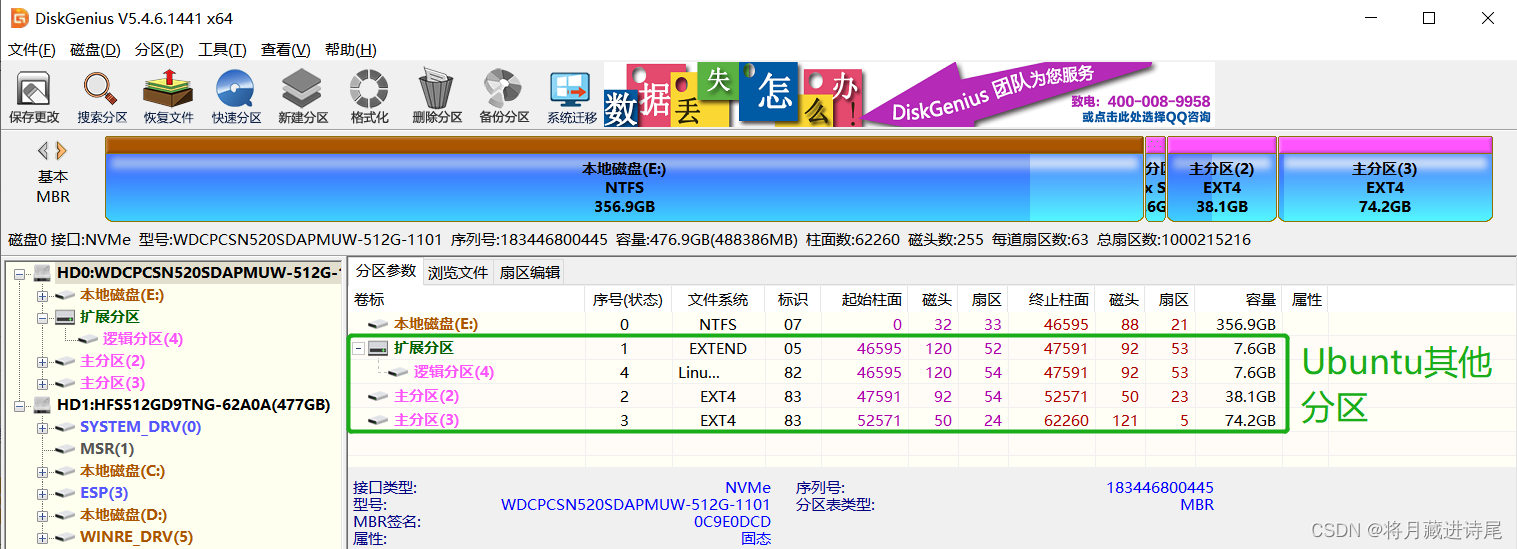This screenshot has height=549, width=1517.
Task: Open the 查看(V) menu
Action: point(285,50)
